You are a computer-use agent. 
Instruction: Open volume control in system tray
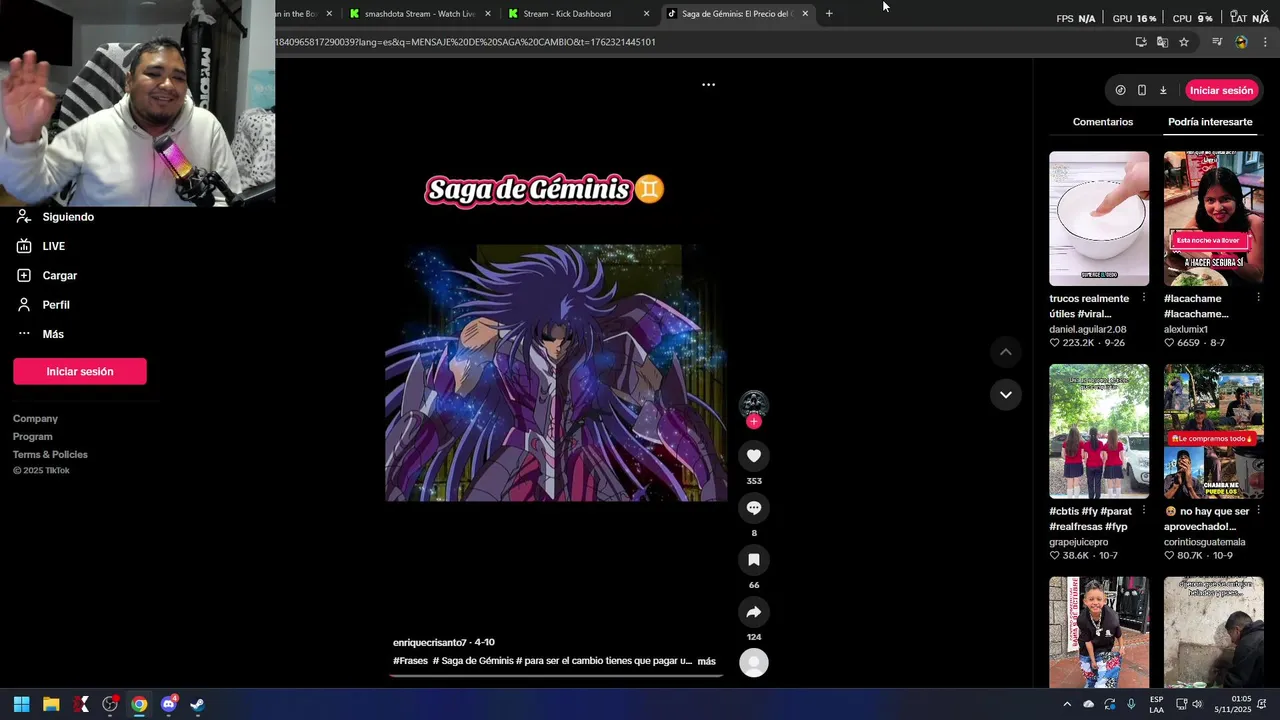tap(1197, 704)
